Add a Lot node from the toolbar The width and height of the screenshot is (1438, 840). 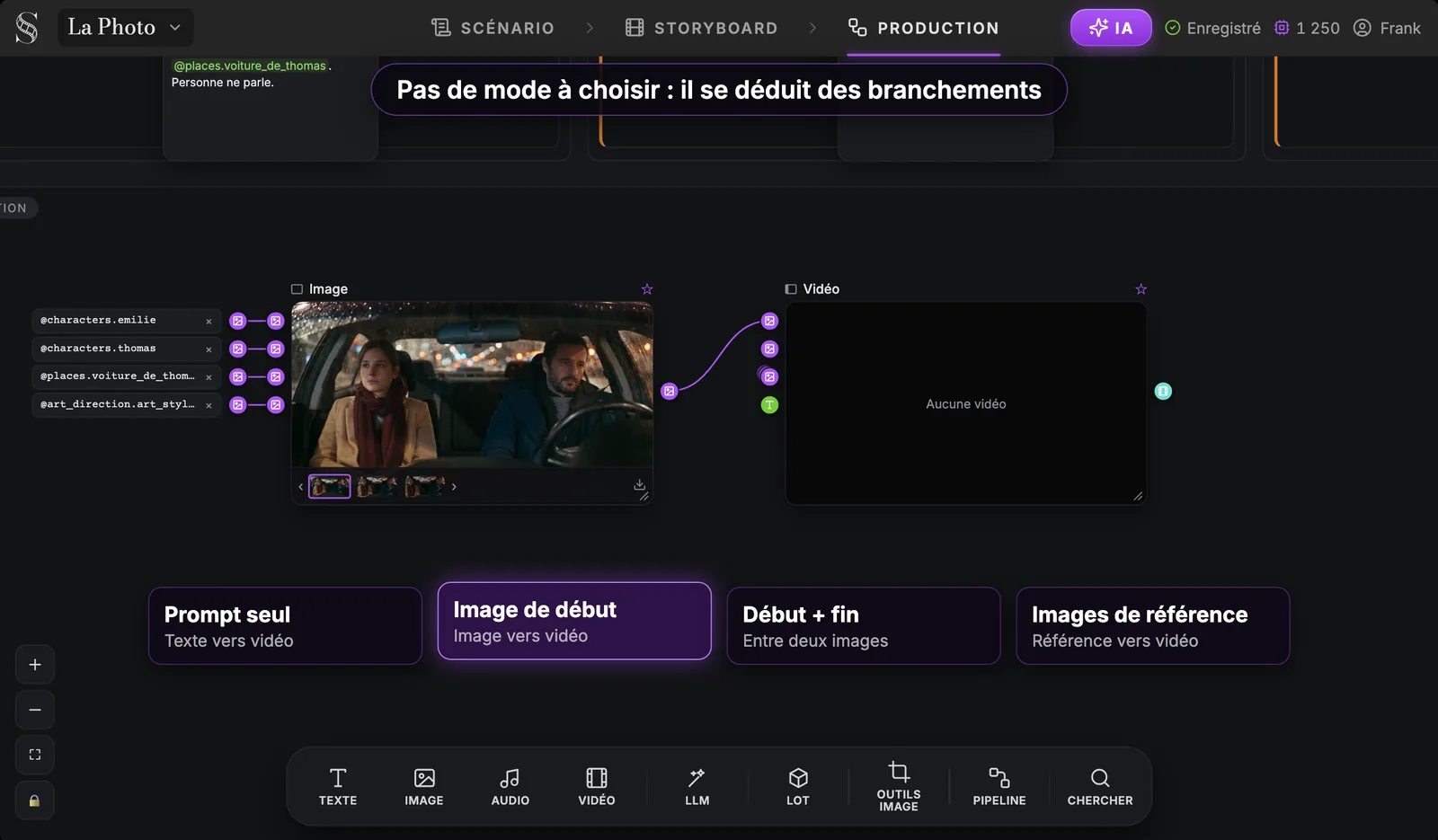[798, 787]
